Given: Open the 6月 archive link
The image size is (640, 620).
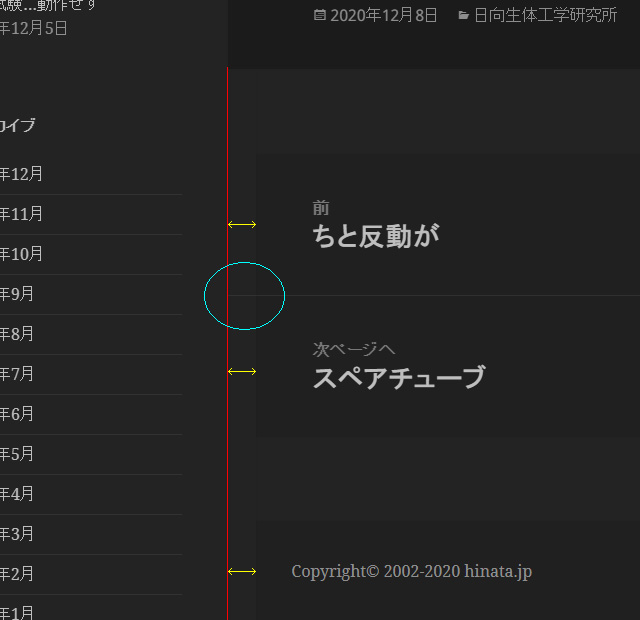Looking at the screenshot, I should (17, 414).
